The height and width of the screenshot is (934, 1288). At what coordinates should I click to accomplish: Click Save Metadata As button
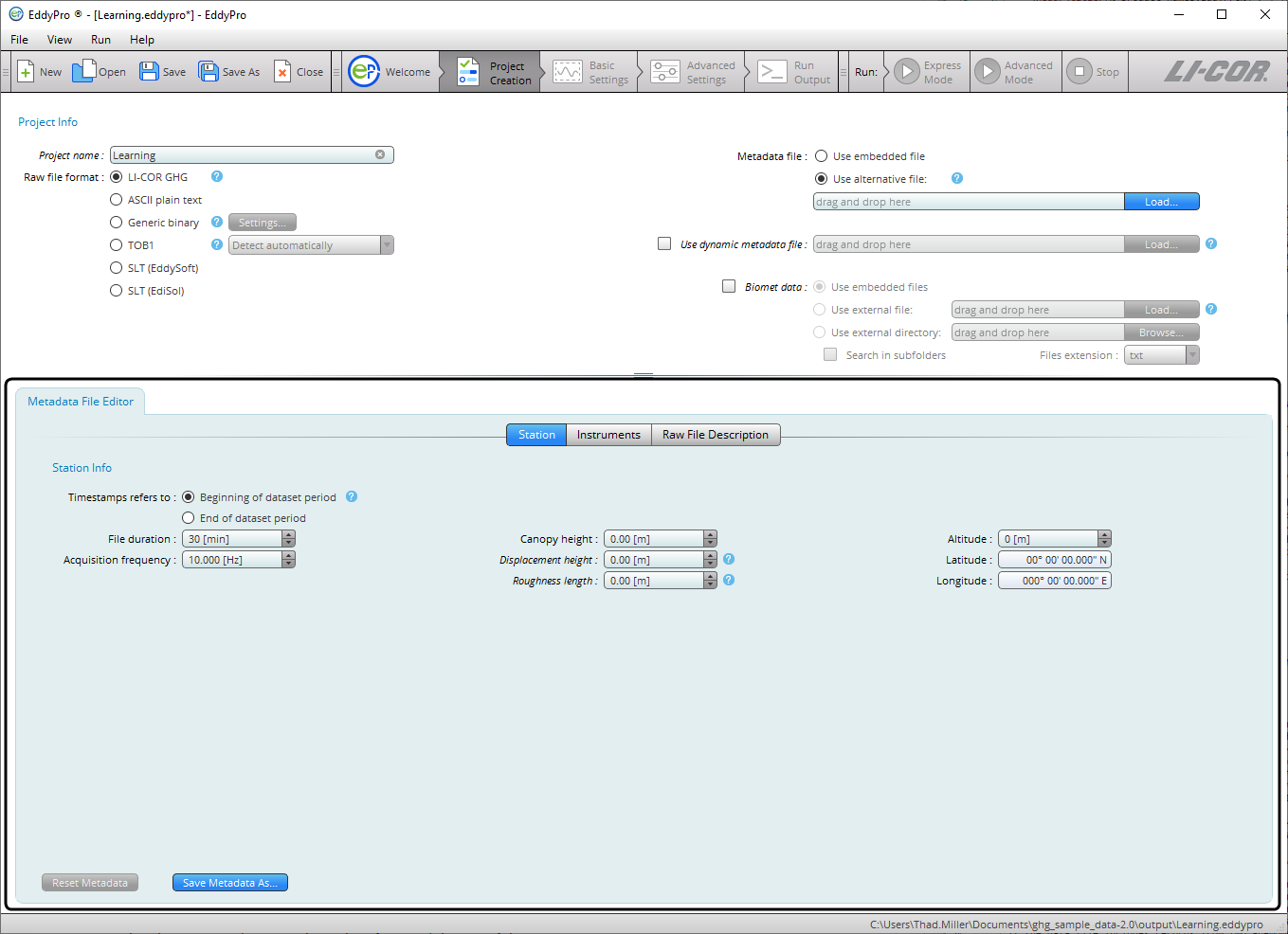pyautogui.click(x=230, y=883)
